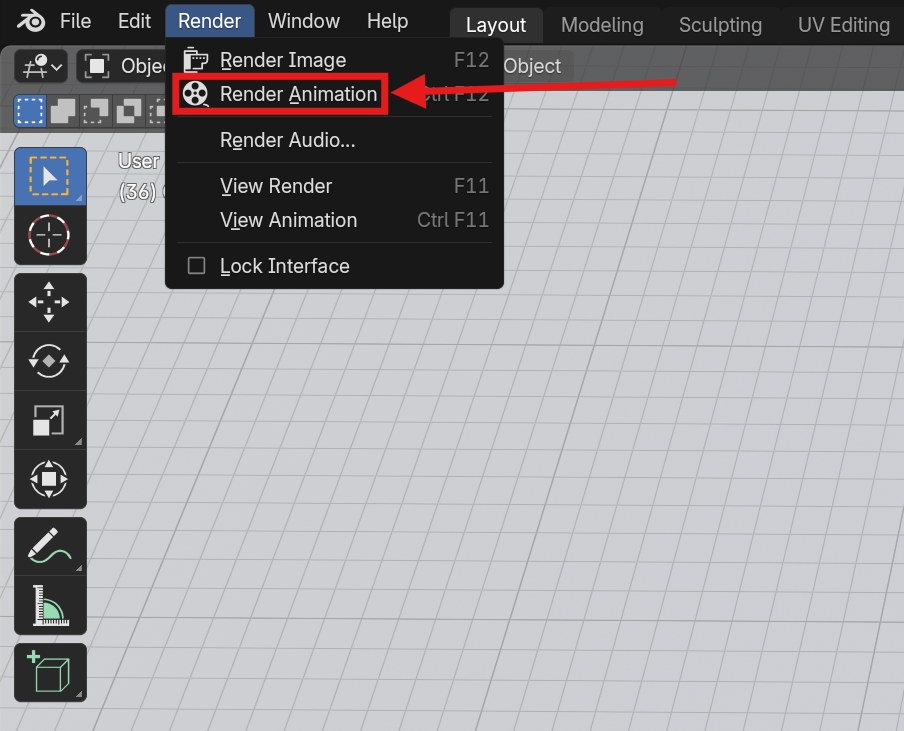Switch to the Sculpting workspace tab
Image resolution: width=904 pixels, height=731 pixels.
[x=720, y=25]
